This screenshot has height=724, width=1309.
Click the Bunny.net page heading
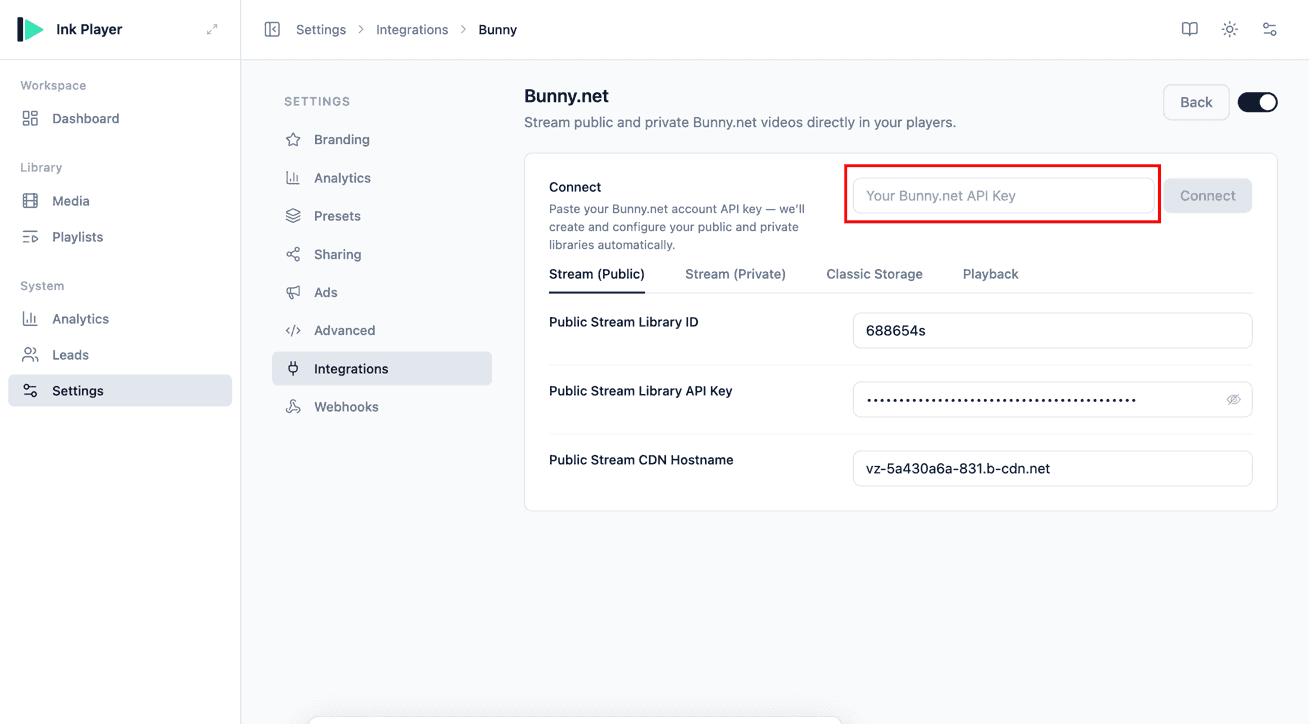coord(566,96)
